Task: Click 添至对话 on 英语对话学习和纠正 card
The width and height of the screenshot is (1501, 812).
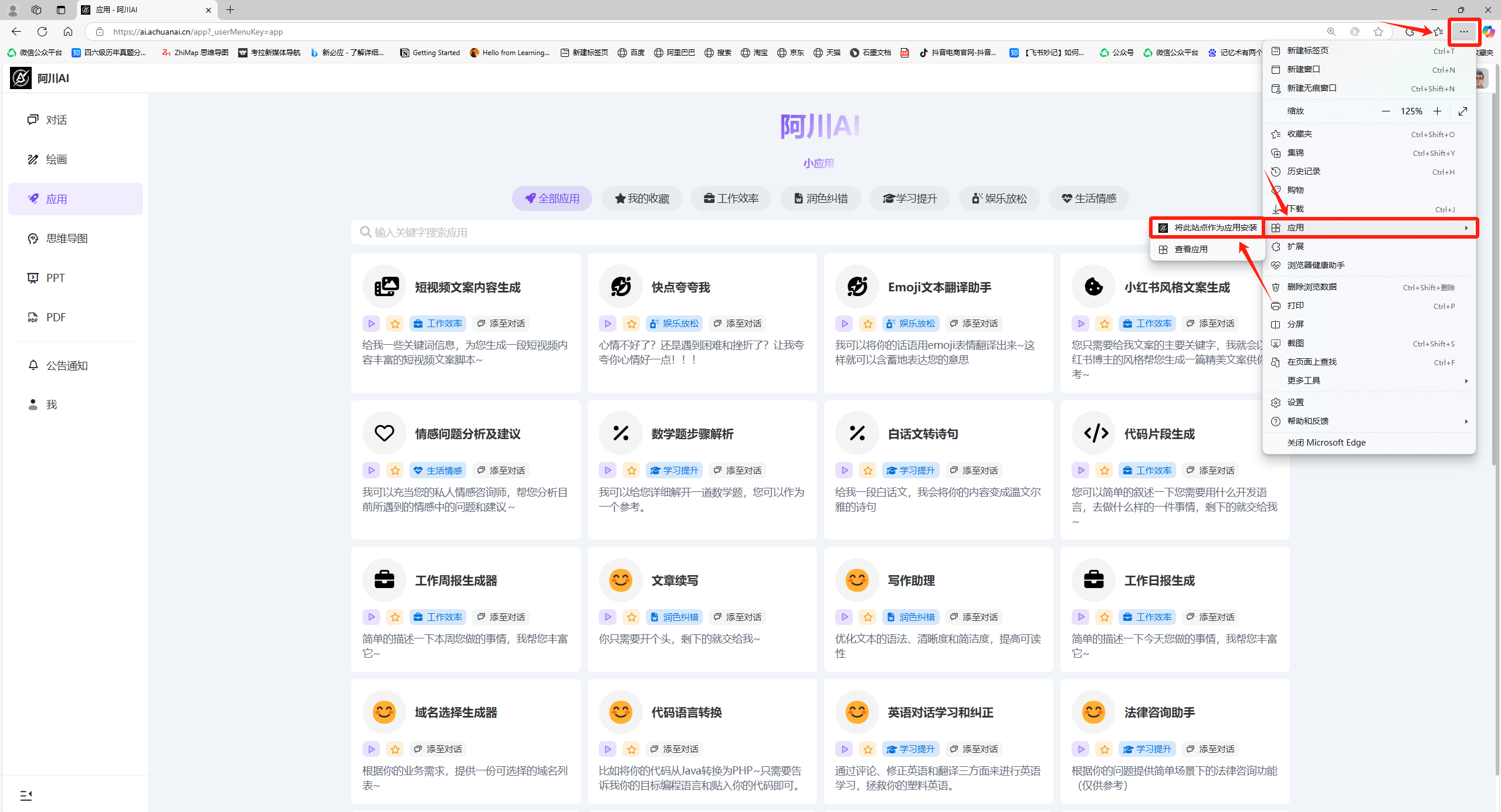Action: tap(974, 749)
